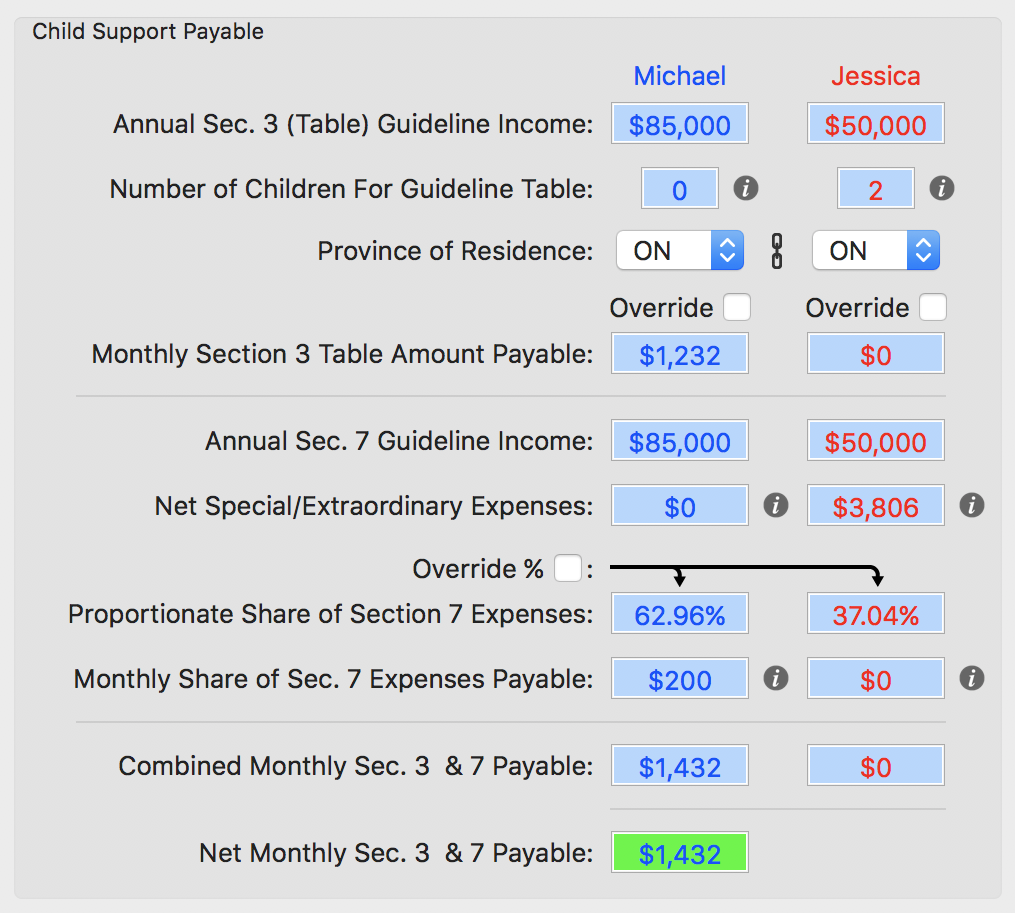Open the info tooltip beside Jessica's children count
Viewport: 1015px width, 913px height.
point(941,188)
